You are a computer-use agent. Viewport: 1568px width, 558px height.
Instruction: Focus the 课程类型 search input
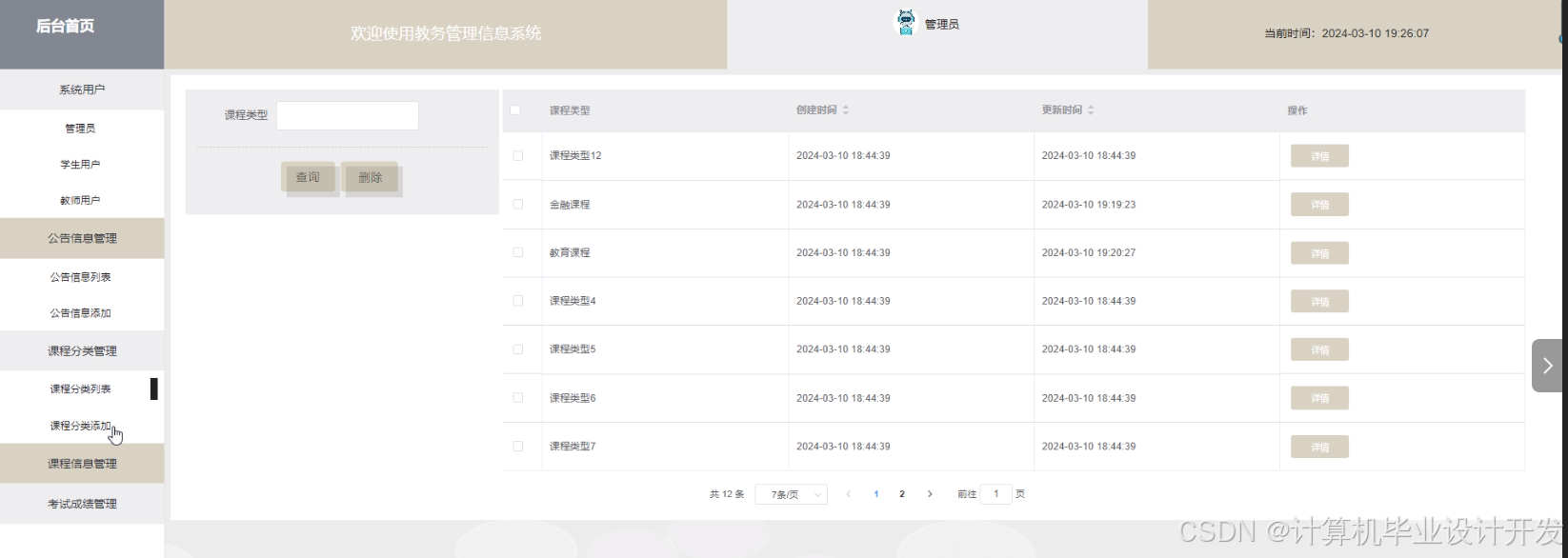click(x=348, y=115)
